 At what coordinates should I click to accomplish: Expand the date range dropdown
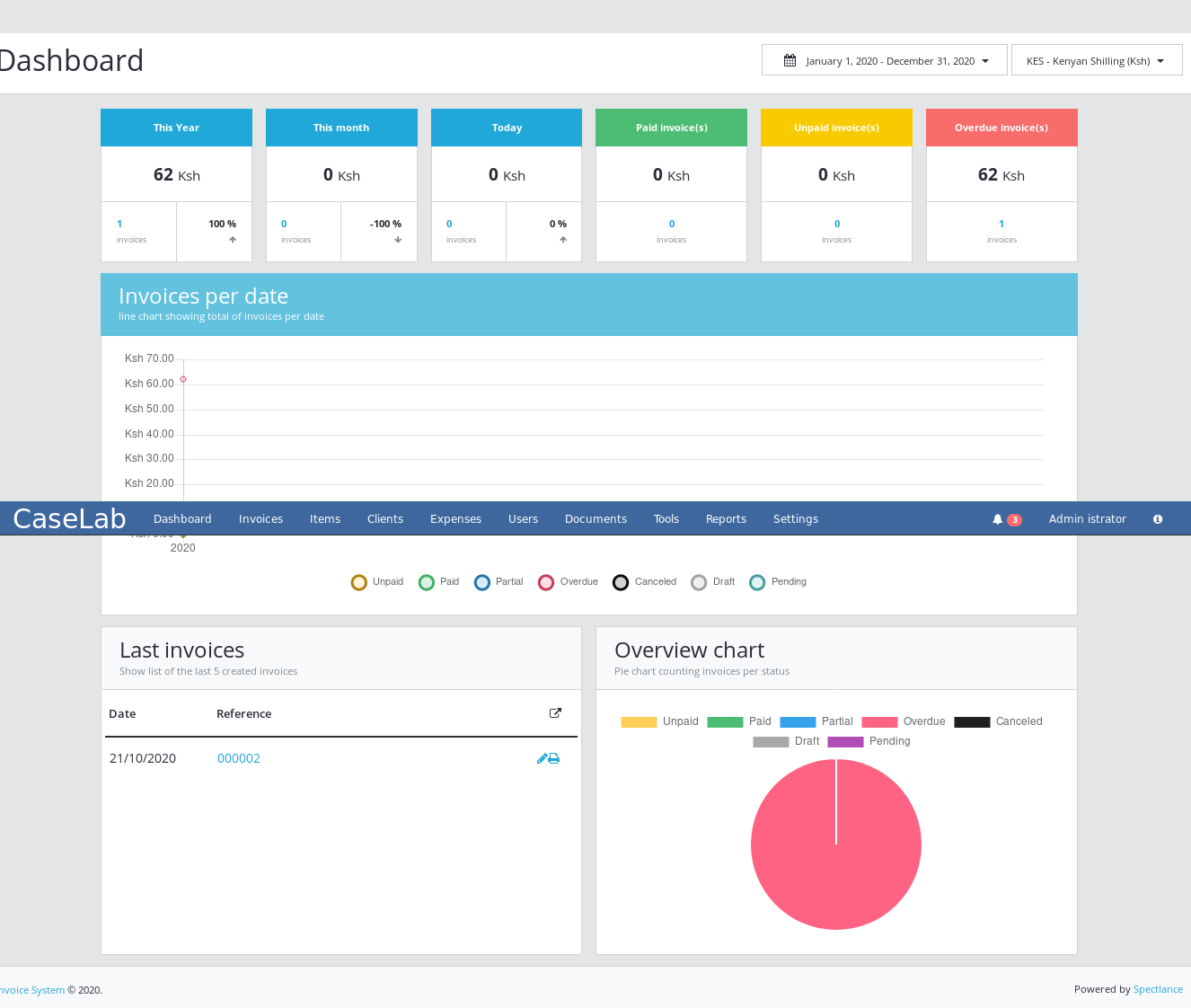coord(885,61)
